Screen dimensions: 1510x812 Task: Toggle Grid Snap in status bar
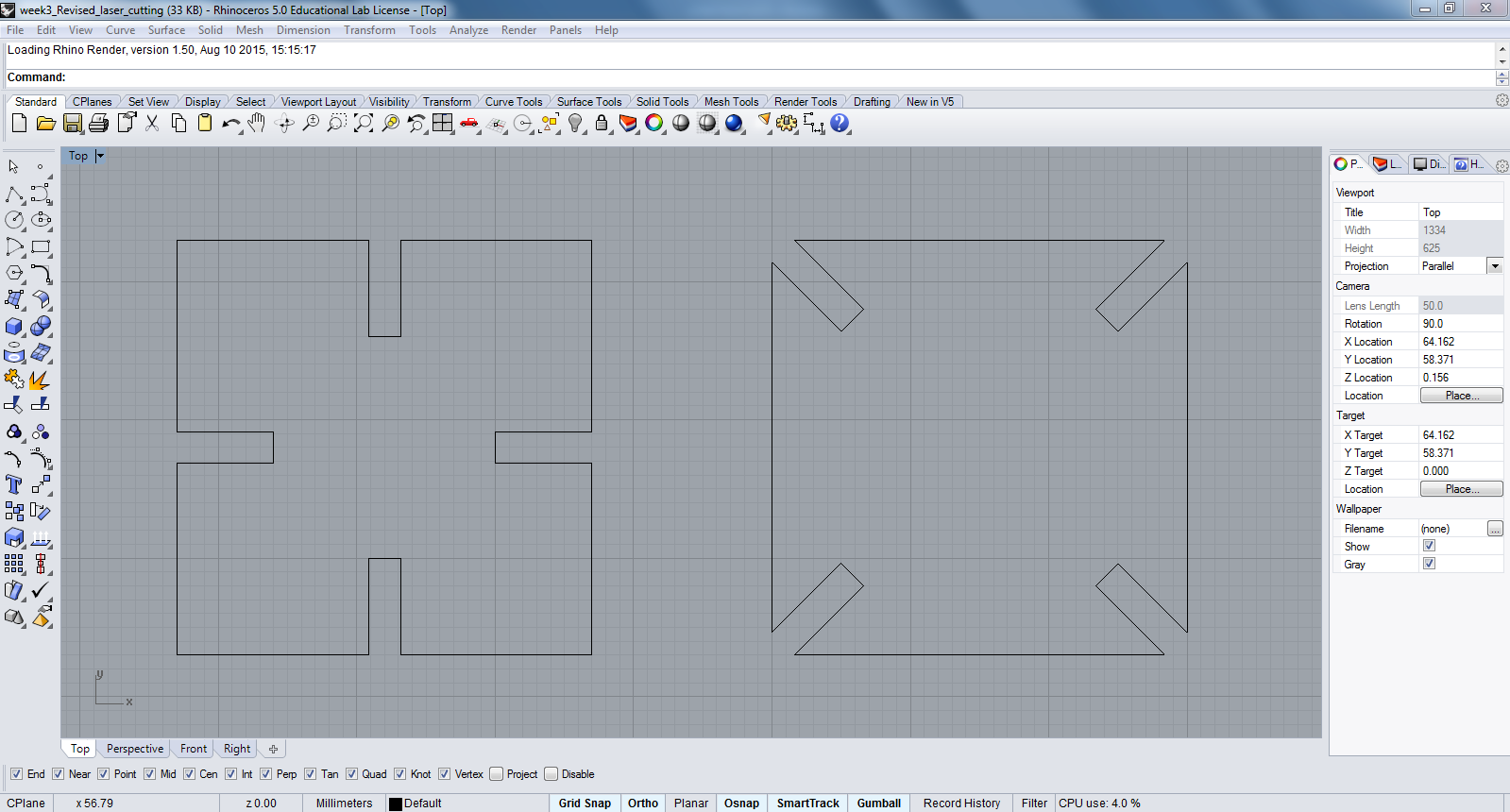click(585, 804)
